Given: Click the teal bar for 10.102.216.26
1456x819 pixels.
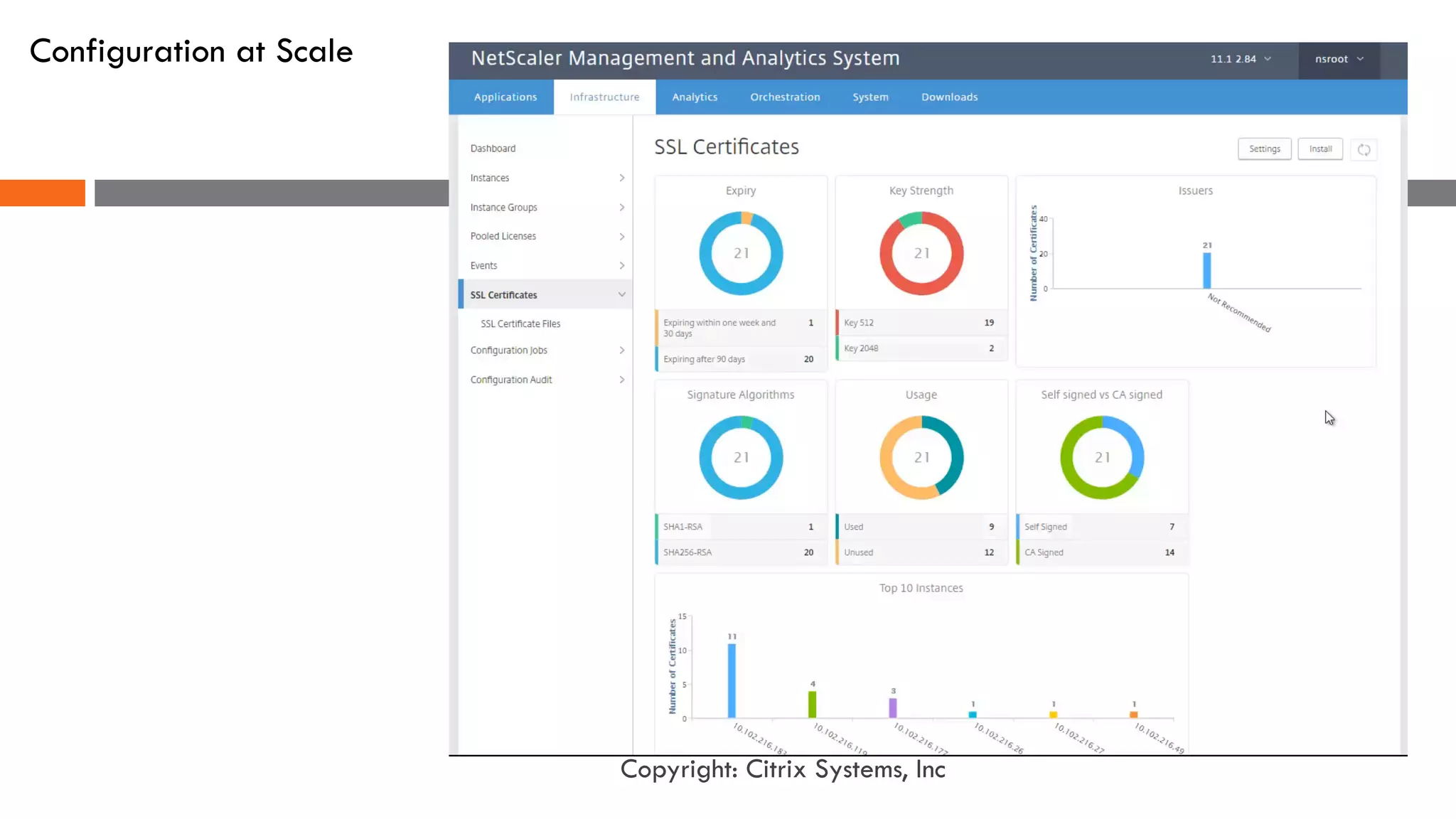Looking at the screenshot, I should [973, 714].
